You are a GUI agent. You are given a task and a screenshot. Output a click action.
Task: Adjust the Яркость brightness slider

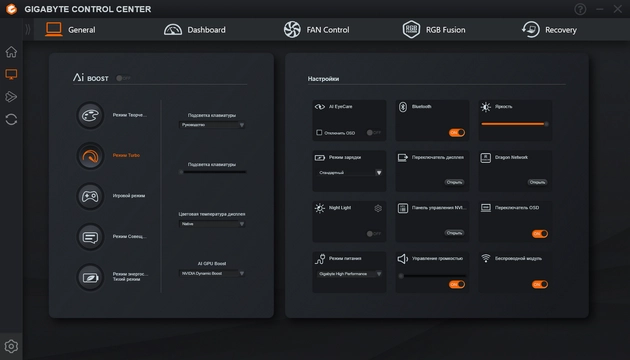[x=515, y=124]
